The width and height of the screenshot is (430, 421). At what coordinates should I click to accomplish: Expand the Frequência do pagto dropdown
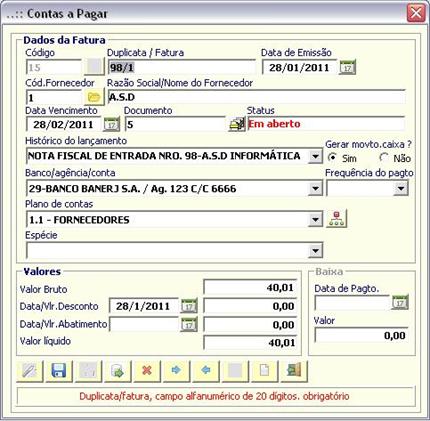tap(401, 189)
